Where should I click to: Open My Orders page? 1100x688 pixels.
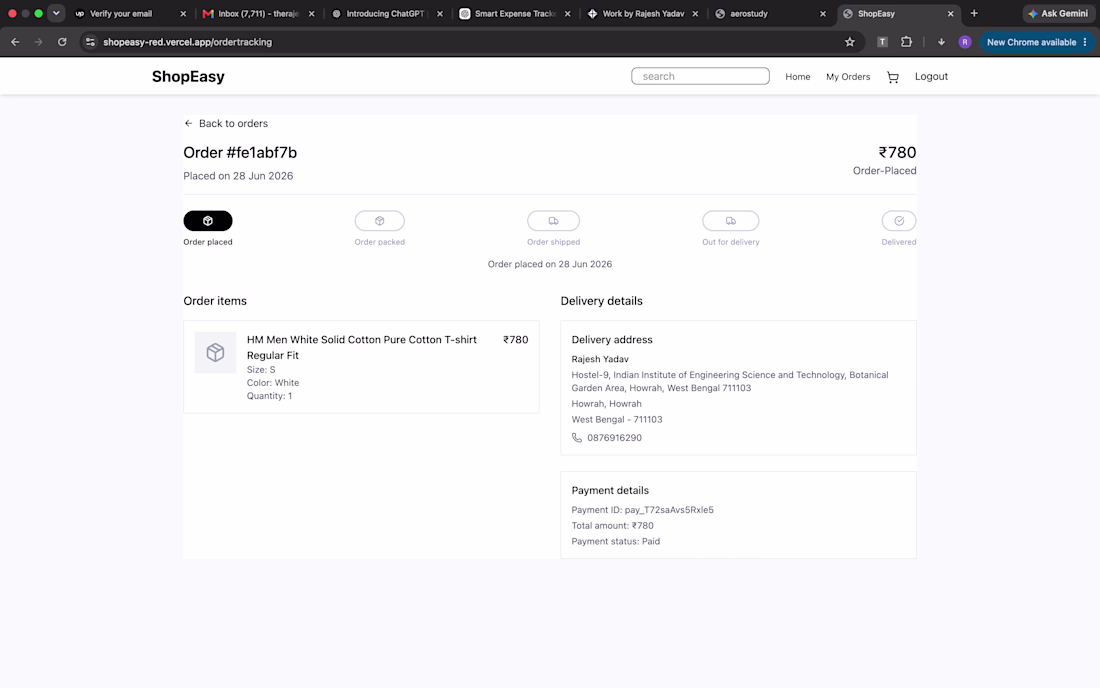click(x=847, y=77)
